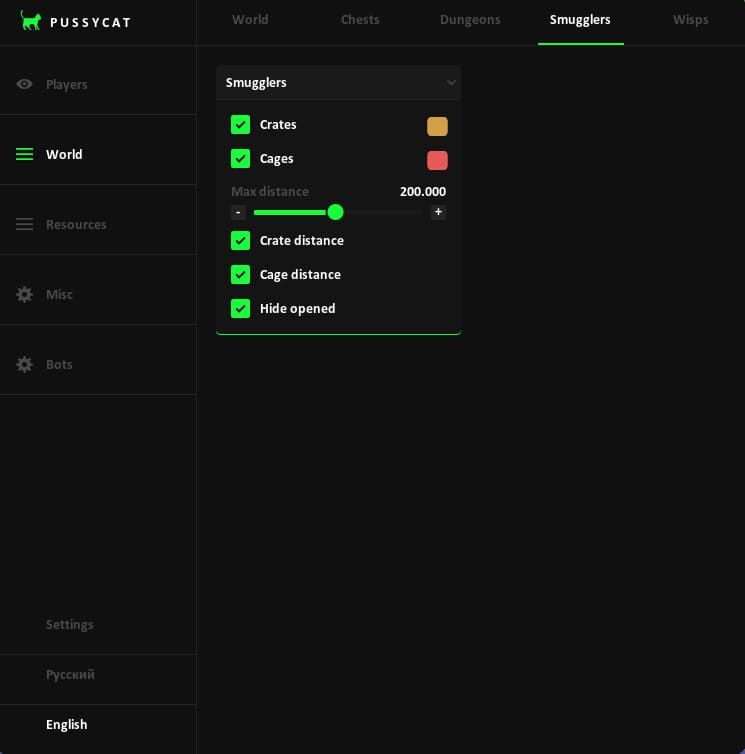Click the gear icon beside Misc
This screenshot has height=754, width=745.
click(25, 294)
